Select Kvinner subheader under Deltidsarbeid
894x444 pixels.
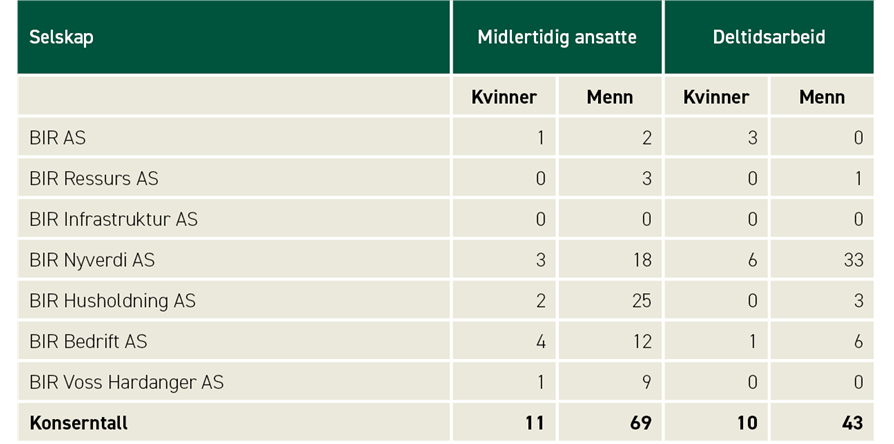point(716,97)
